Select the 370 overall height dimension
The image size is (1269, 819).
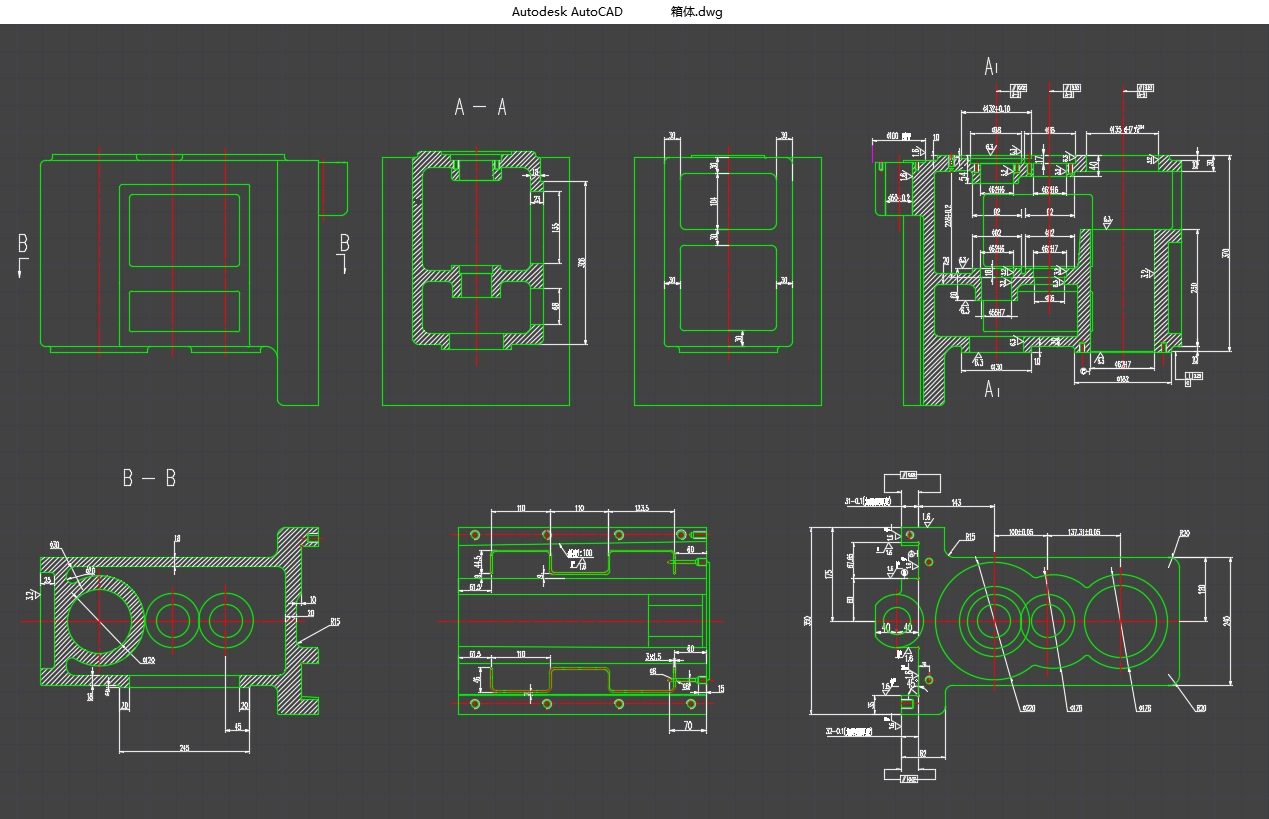pyautogui.click(x=1225, y=254)
